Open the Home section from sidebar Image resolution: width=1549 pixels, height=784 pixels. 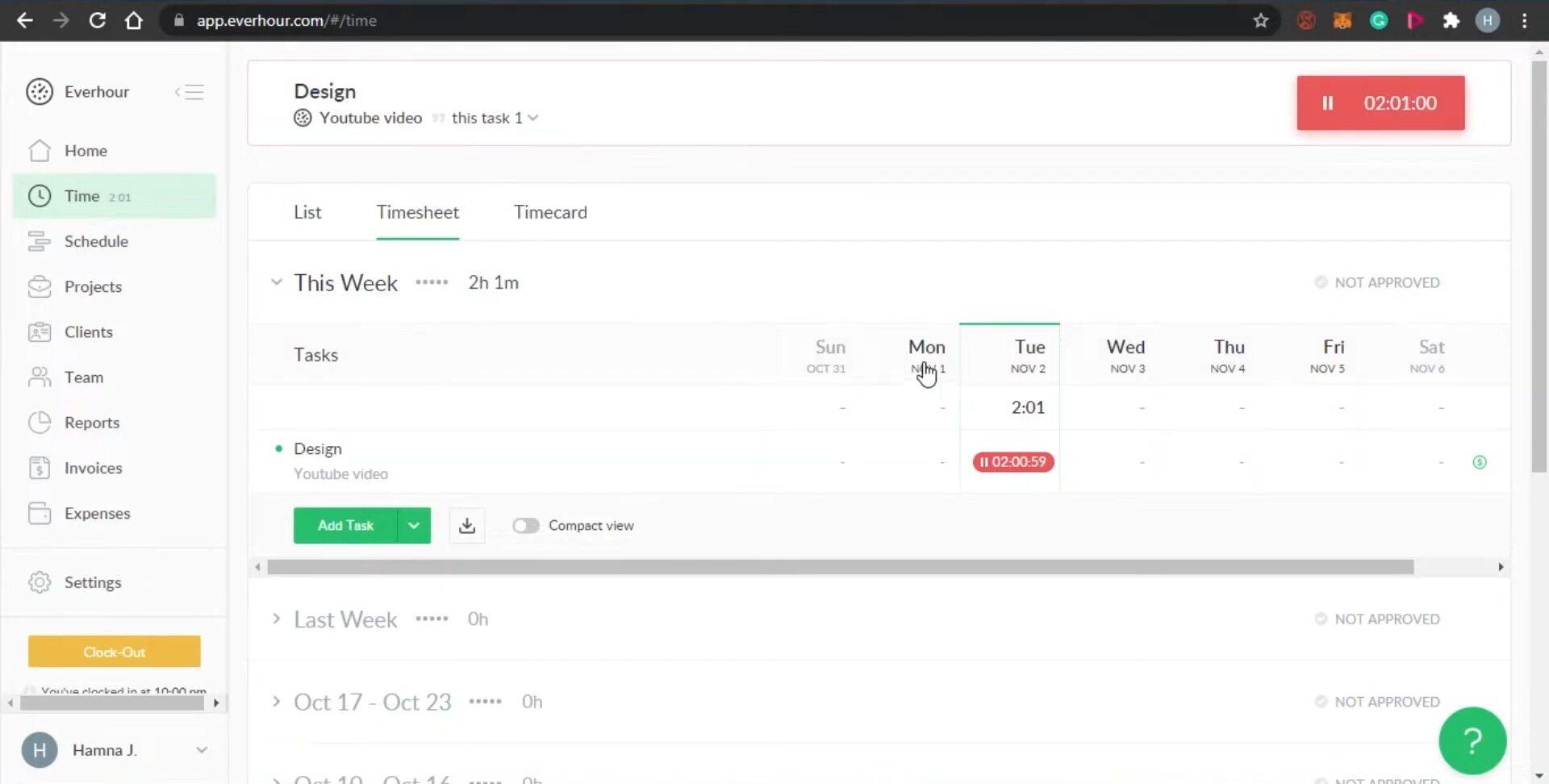86,150
